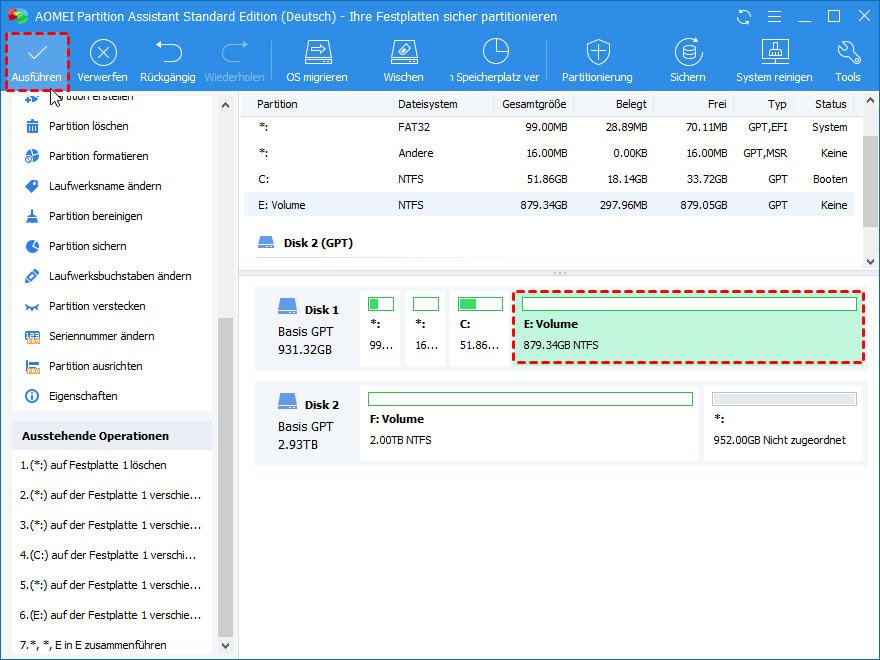Image resolution: width=880 pixels, height=660 pixels.
Task: Open System reinigen cleaner
Action: pyautogui.click(x=775, y=52)
